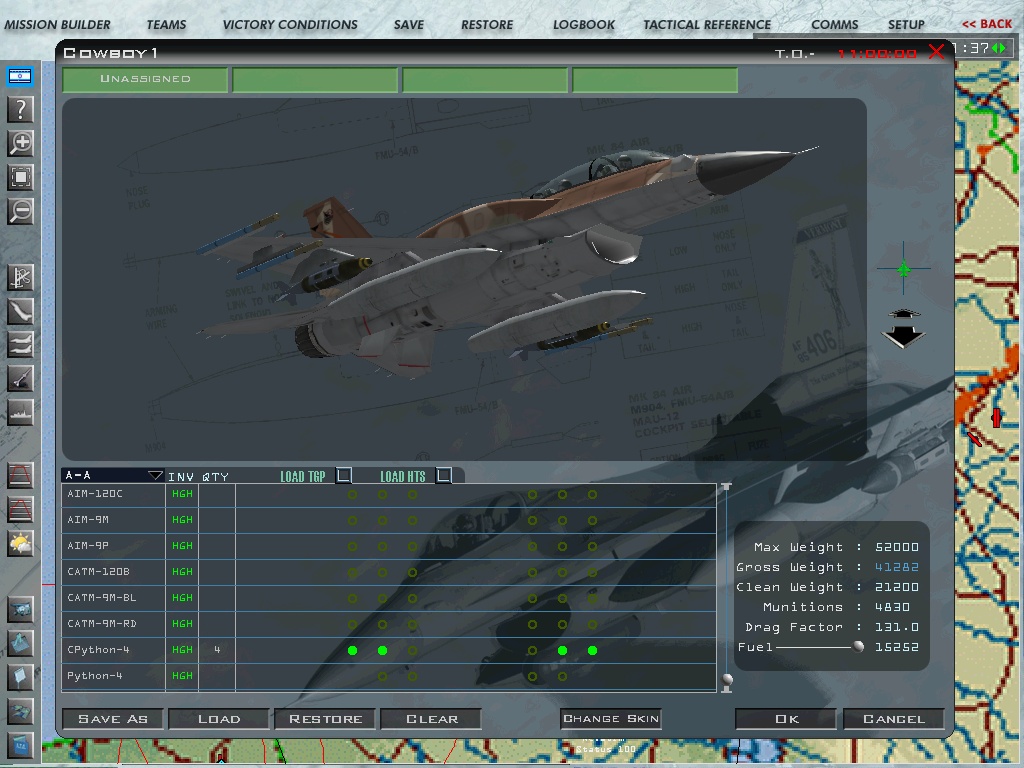Click the Clear button
Viewport: 1024px width, 768px height.
[x=431, y=719]
